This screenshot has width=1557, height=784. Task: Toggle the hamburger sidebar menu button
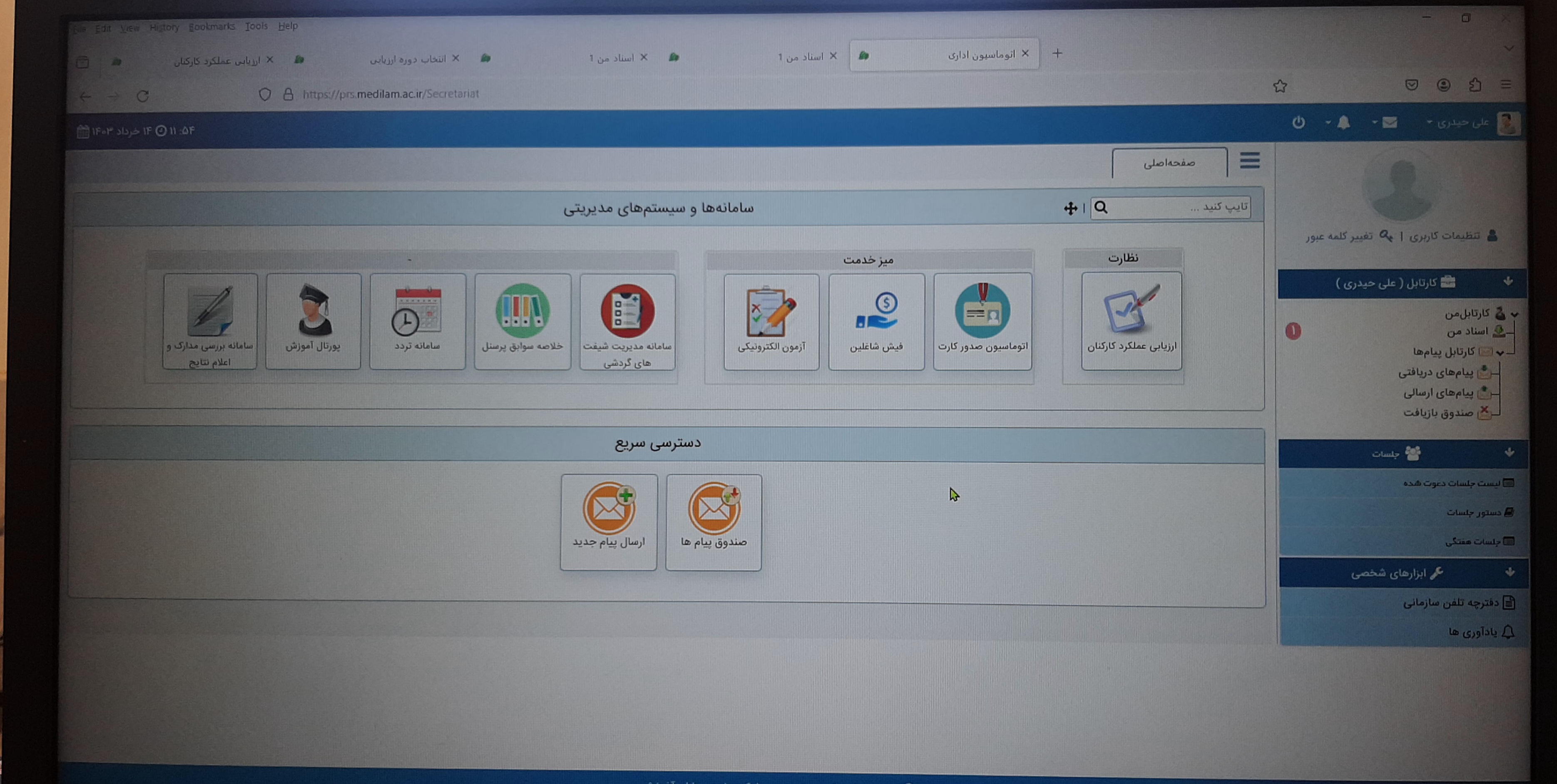[x=1249, y=161]
